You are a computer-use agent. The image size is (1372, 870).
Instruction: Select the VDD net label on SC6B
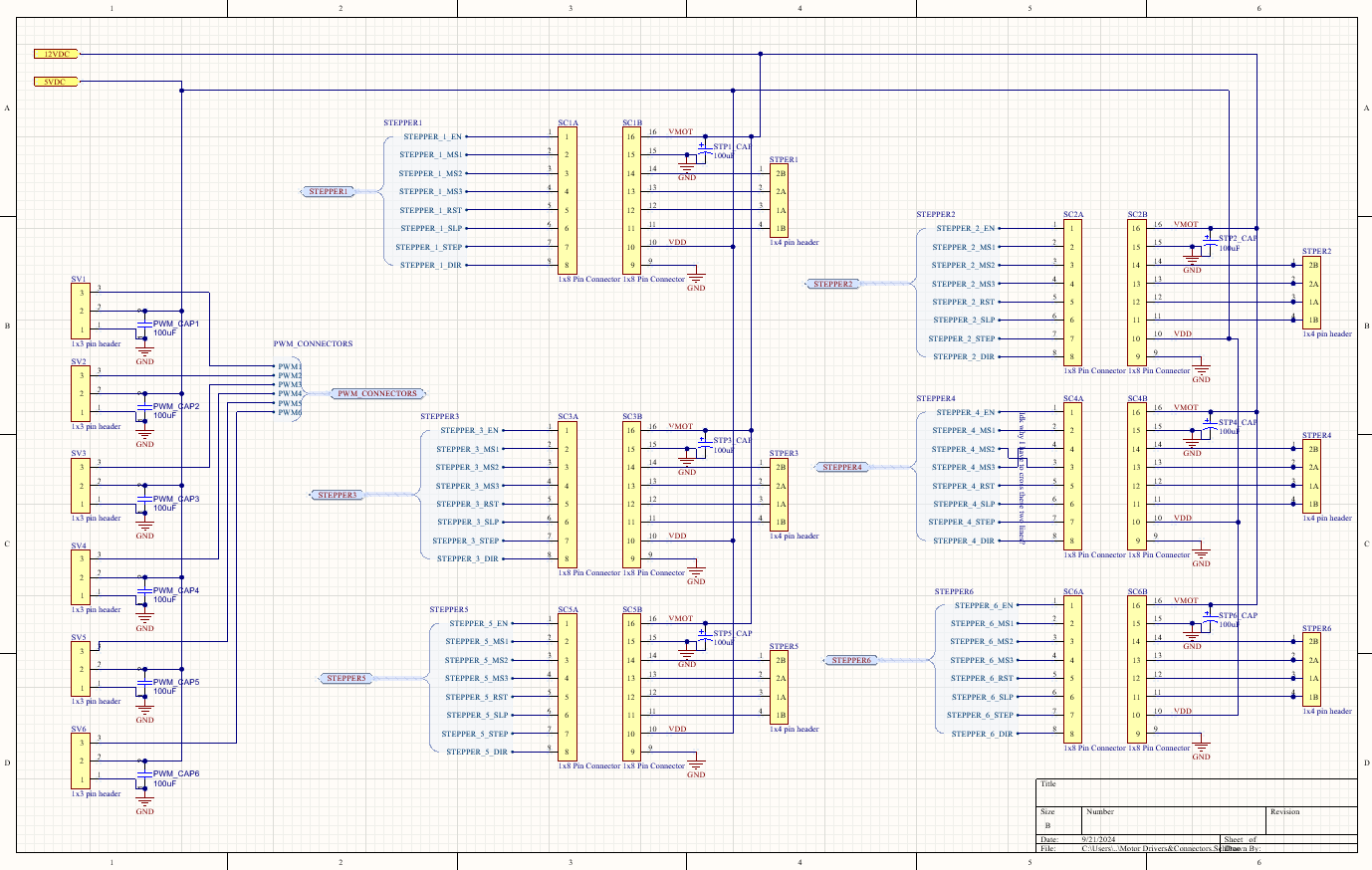(x=1182, y=711)
